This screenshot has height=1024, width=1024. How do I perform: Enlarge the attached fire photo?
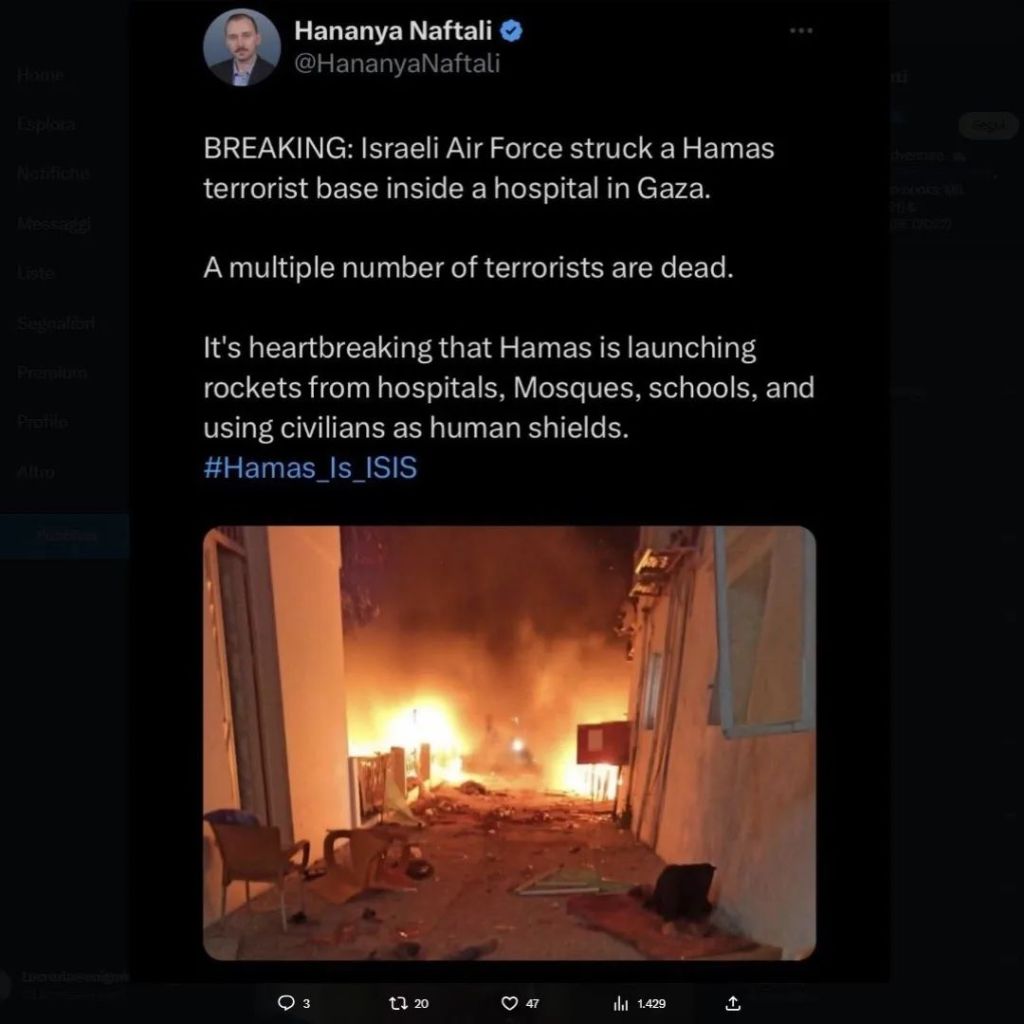pos(509,743)
